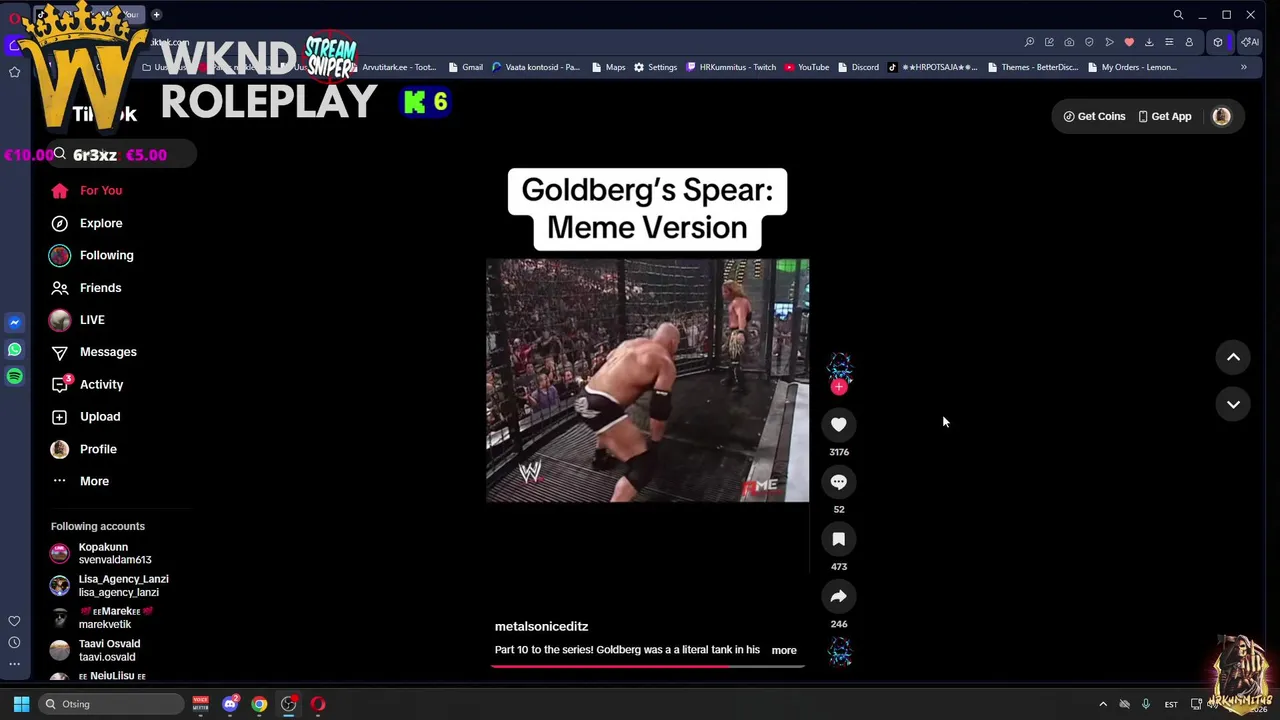Click the Get App button
This screenshot has width=1280, height=720.
point(1164,116)
